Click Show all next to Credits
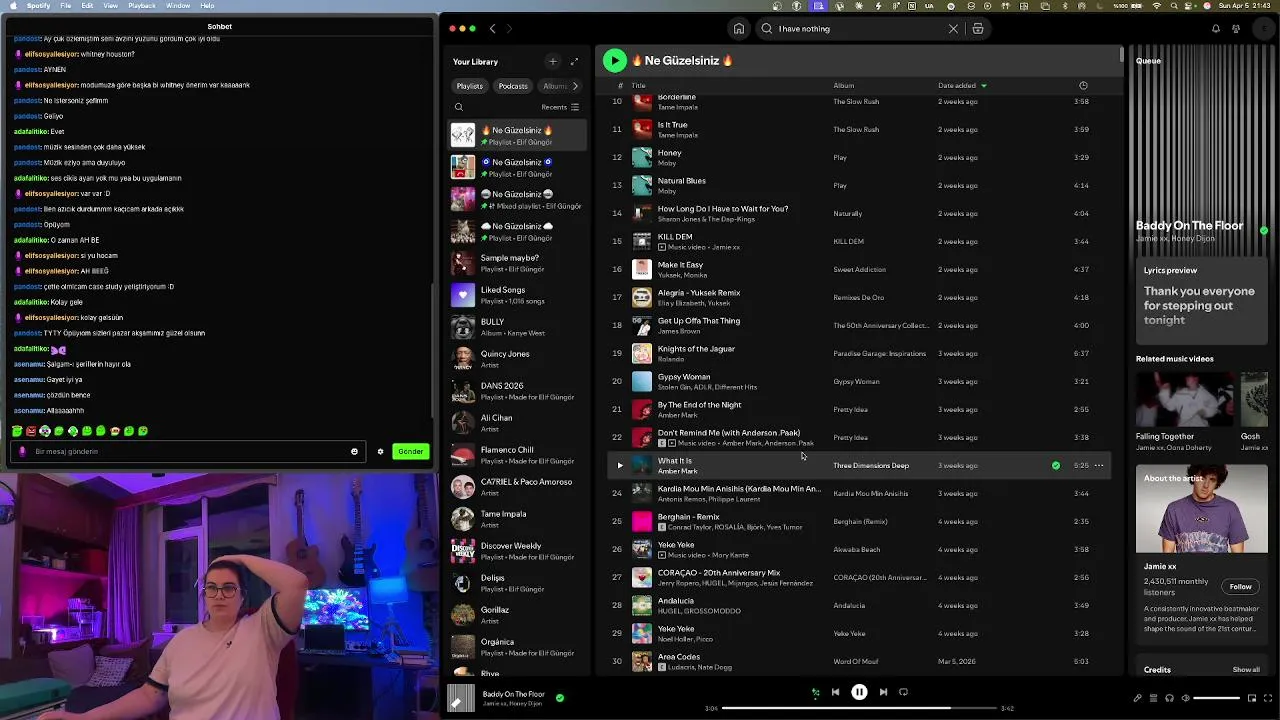 pos(1246,670)
